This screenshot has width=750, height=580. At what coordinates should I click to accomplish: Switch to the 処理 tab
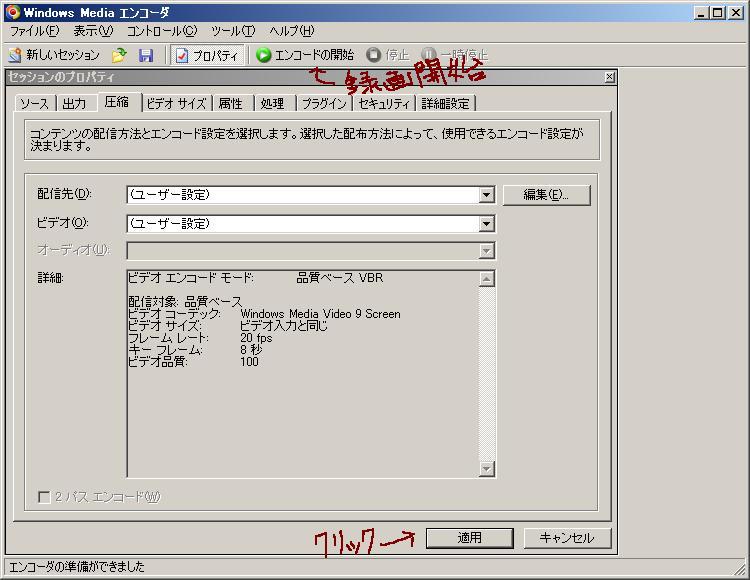pos(273,103)
